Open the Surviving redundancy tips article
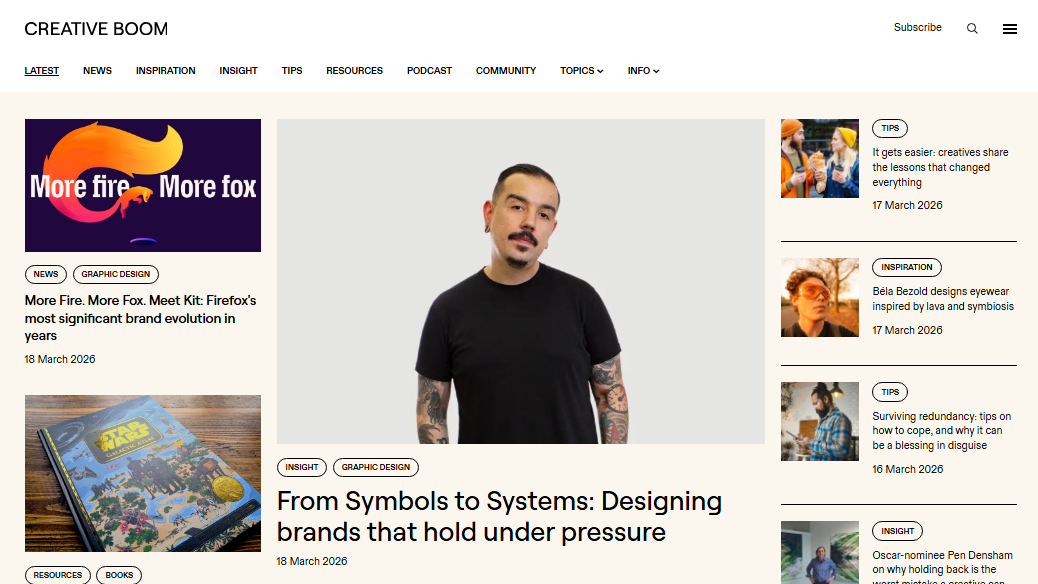1038x584 pixels. coord(941,431)
